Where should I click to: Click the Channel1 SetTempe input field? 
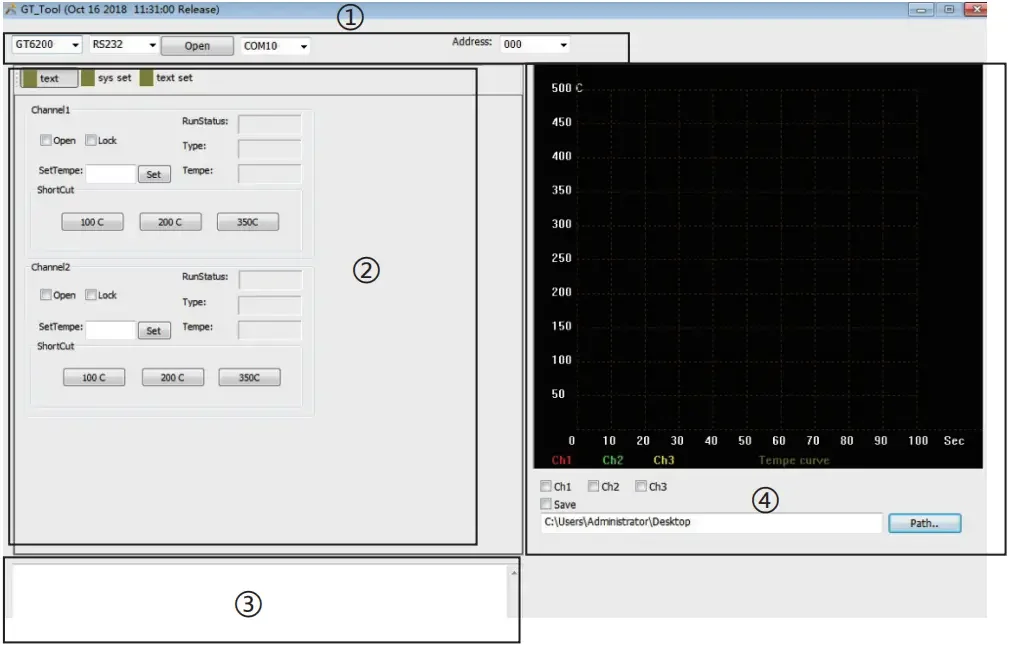[111, 174]
